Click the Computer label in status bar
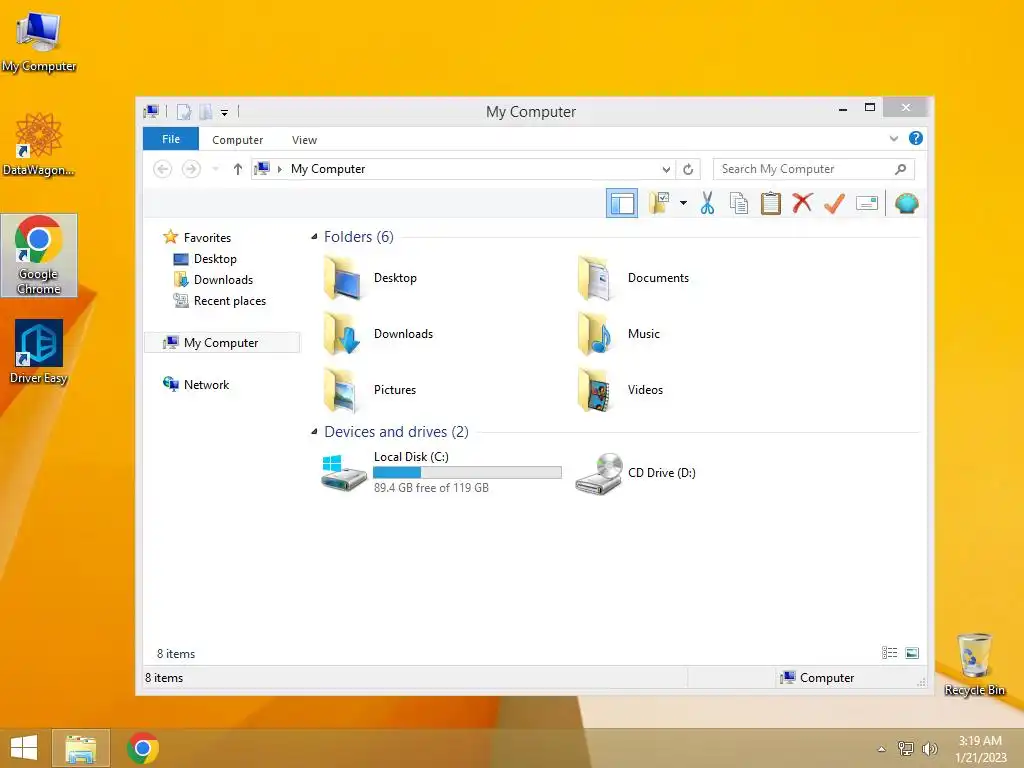Screen dimensions: 1024x768 point(827,678)
